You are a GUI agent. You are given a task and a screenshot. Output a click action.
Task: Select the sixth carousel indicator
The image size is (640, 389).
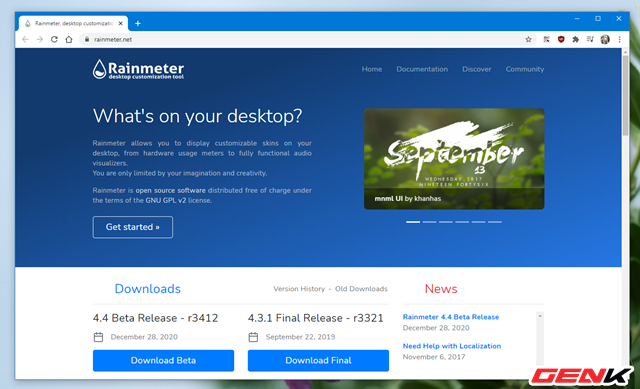tap(495, 222)
